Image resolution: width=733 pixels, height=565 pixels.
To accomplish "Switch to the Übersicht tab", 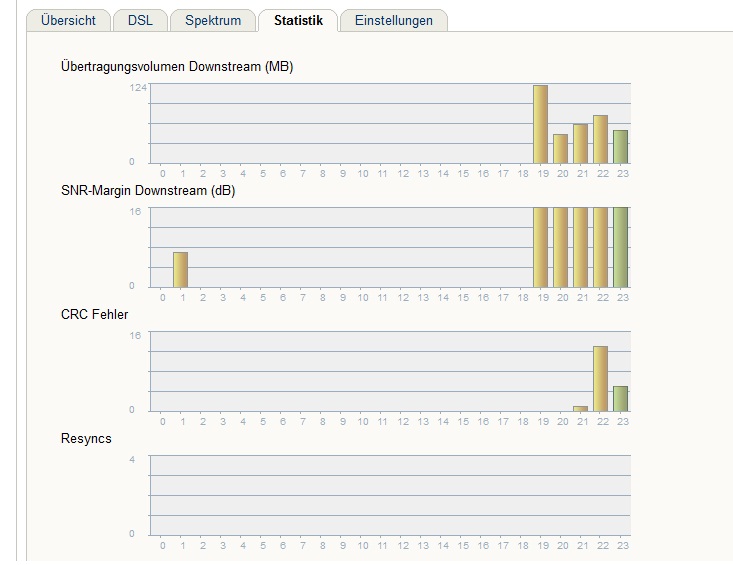I will click(68, 21).
